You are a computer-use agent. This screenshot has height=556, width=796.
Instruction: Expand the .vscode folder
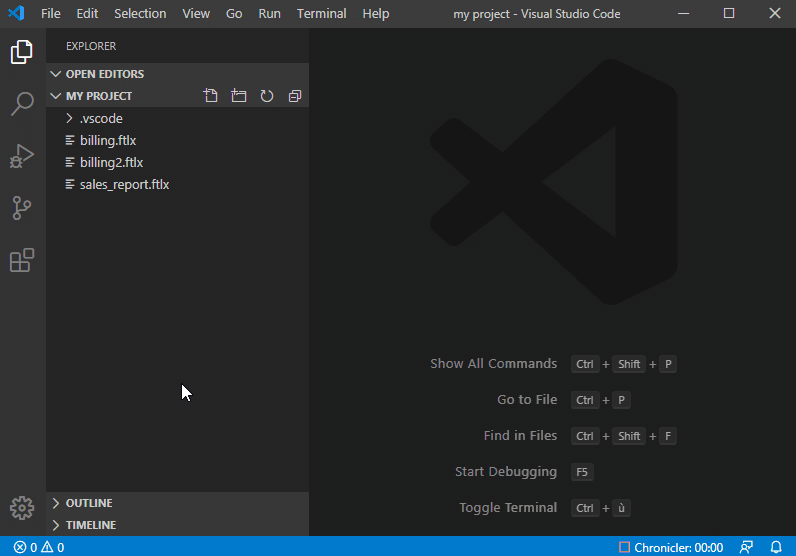70,118
